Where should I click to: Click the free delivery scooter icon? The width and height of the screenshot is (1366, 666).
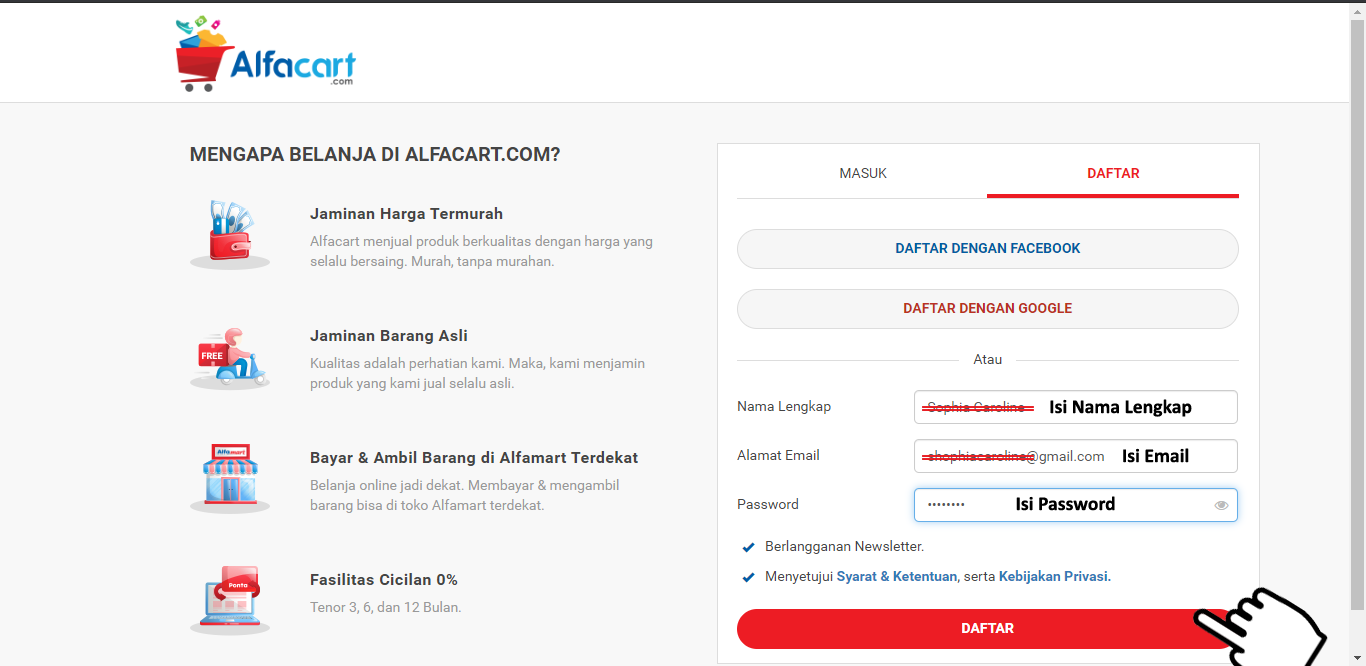[230, 356]
